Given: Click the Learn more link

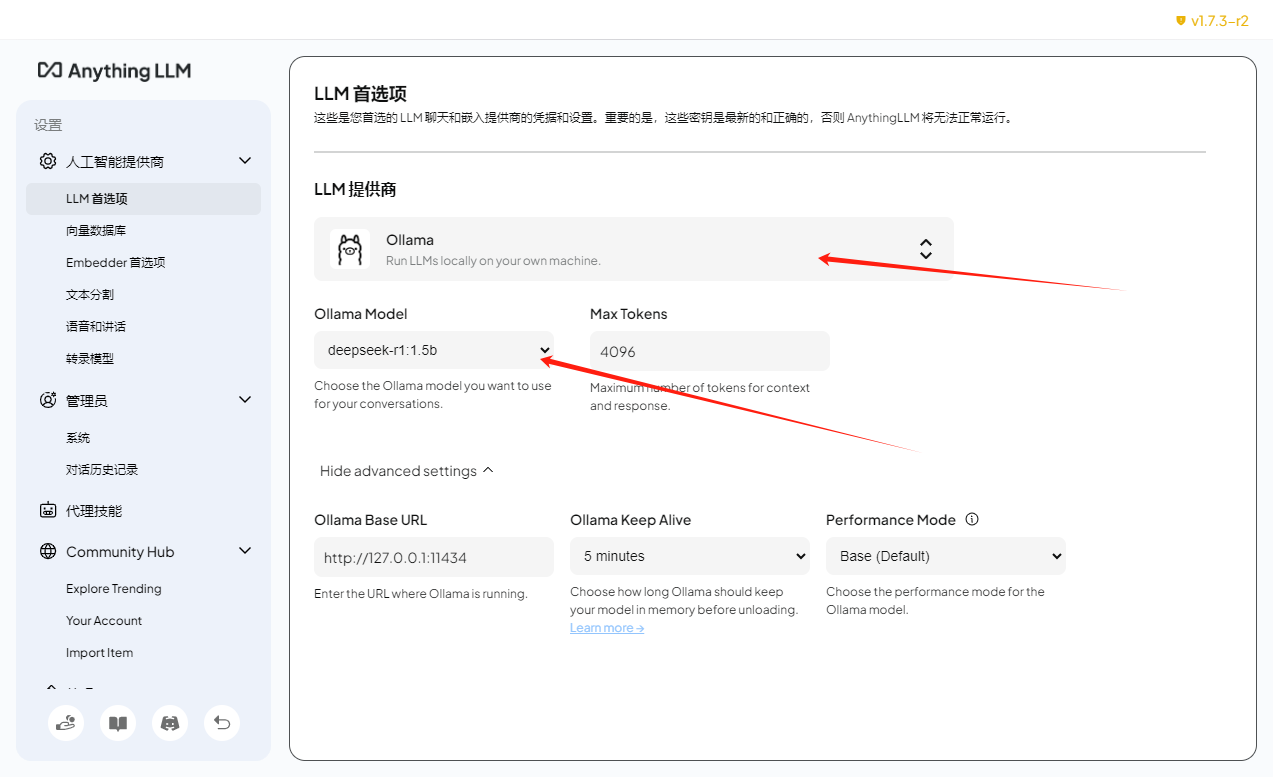Looking at the screenshot, I should (x=607, y=628).
